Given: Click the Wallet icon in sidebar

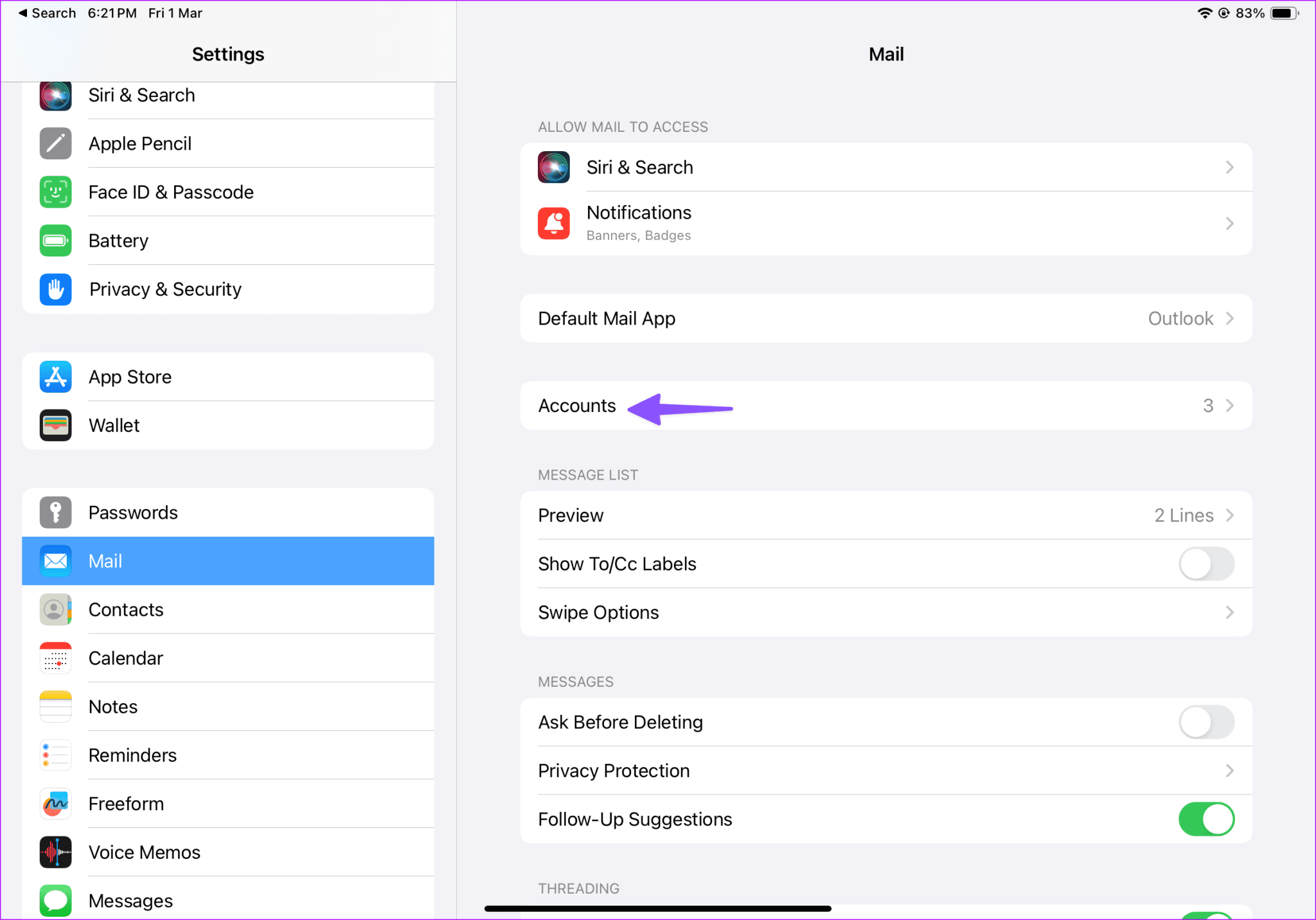Looking at the screenshot, I should click(x=55, y=425).
